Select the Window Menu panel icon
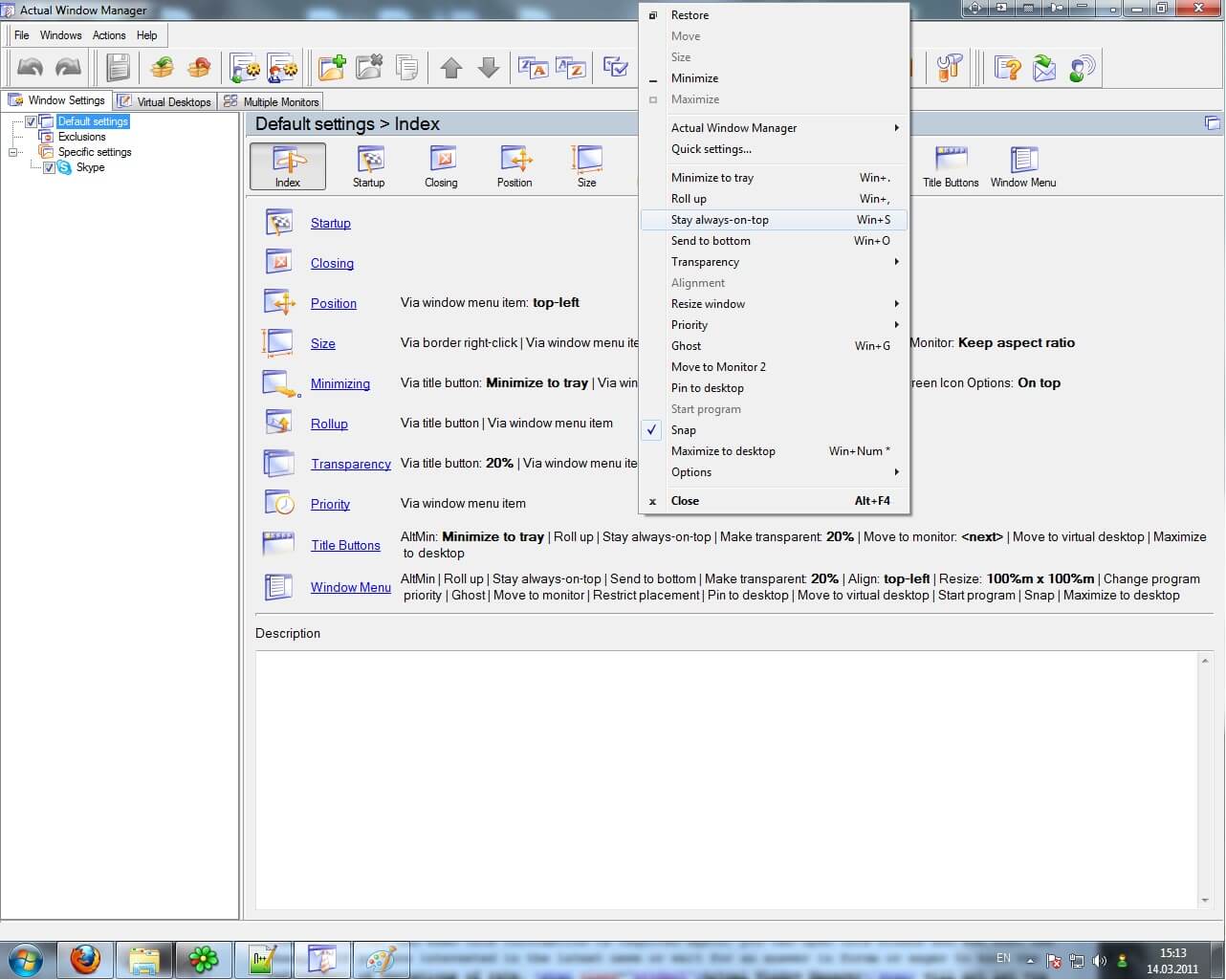This screenshot has width=1226, height=980. (x=1023, y=166)
